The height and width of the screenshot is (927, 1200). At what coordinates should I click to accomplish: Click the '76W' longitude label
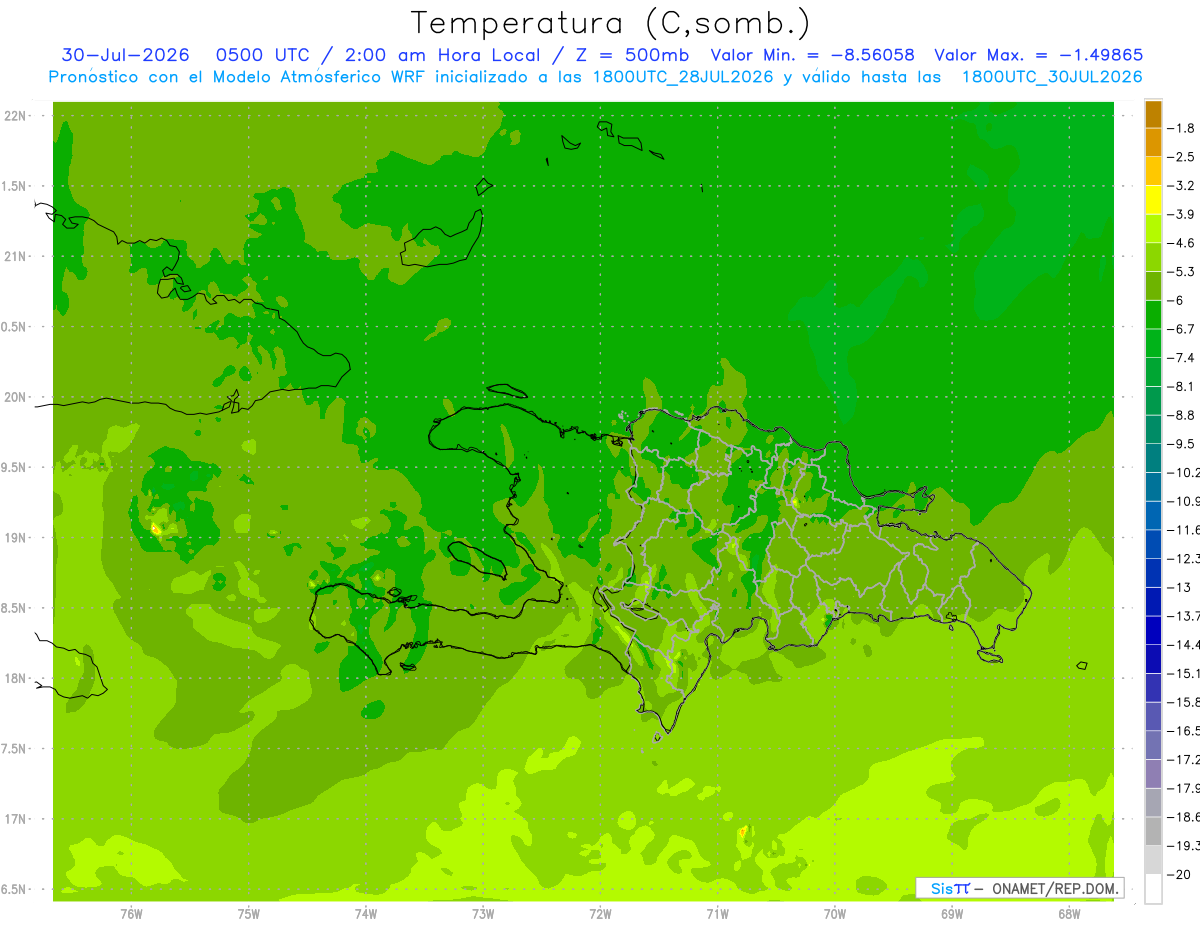(131, 914)
